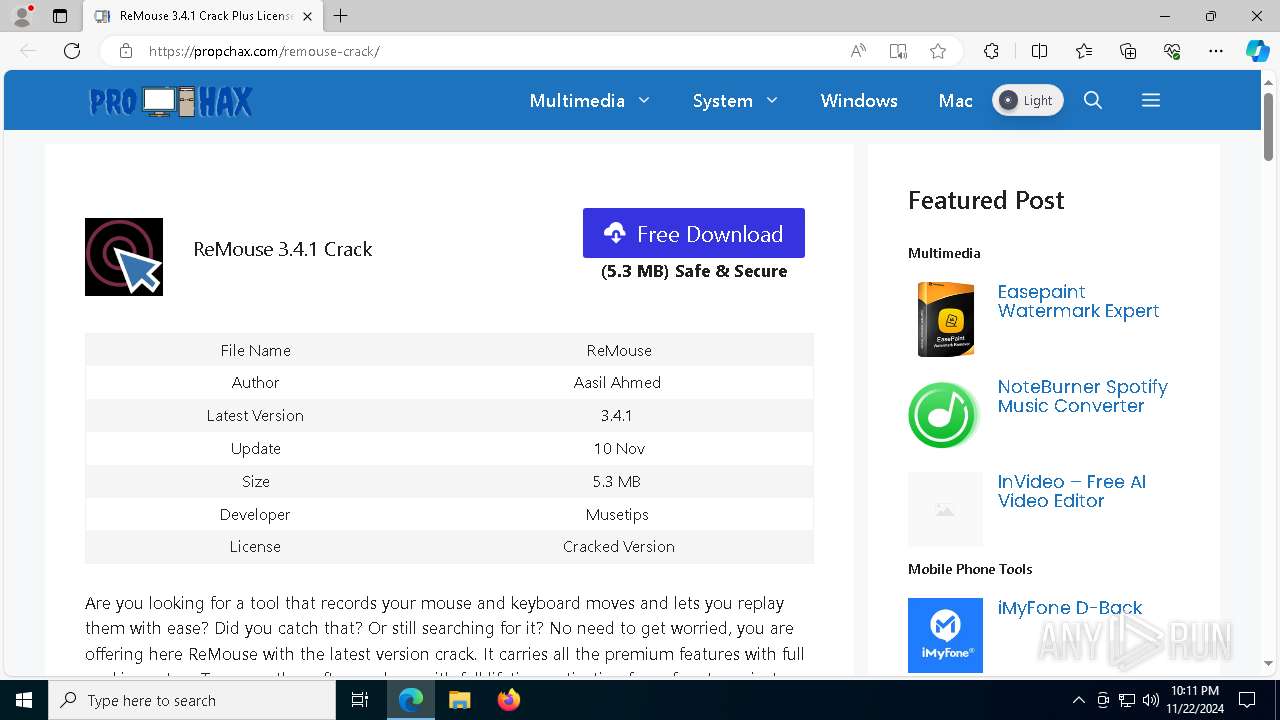Open browser Extensions icon
This screenshot has height=720, width=1280.
(991, 51)
